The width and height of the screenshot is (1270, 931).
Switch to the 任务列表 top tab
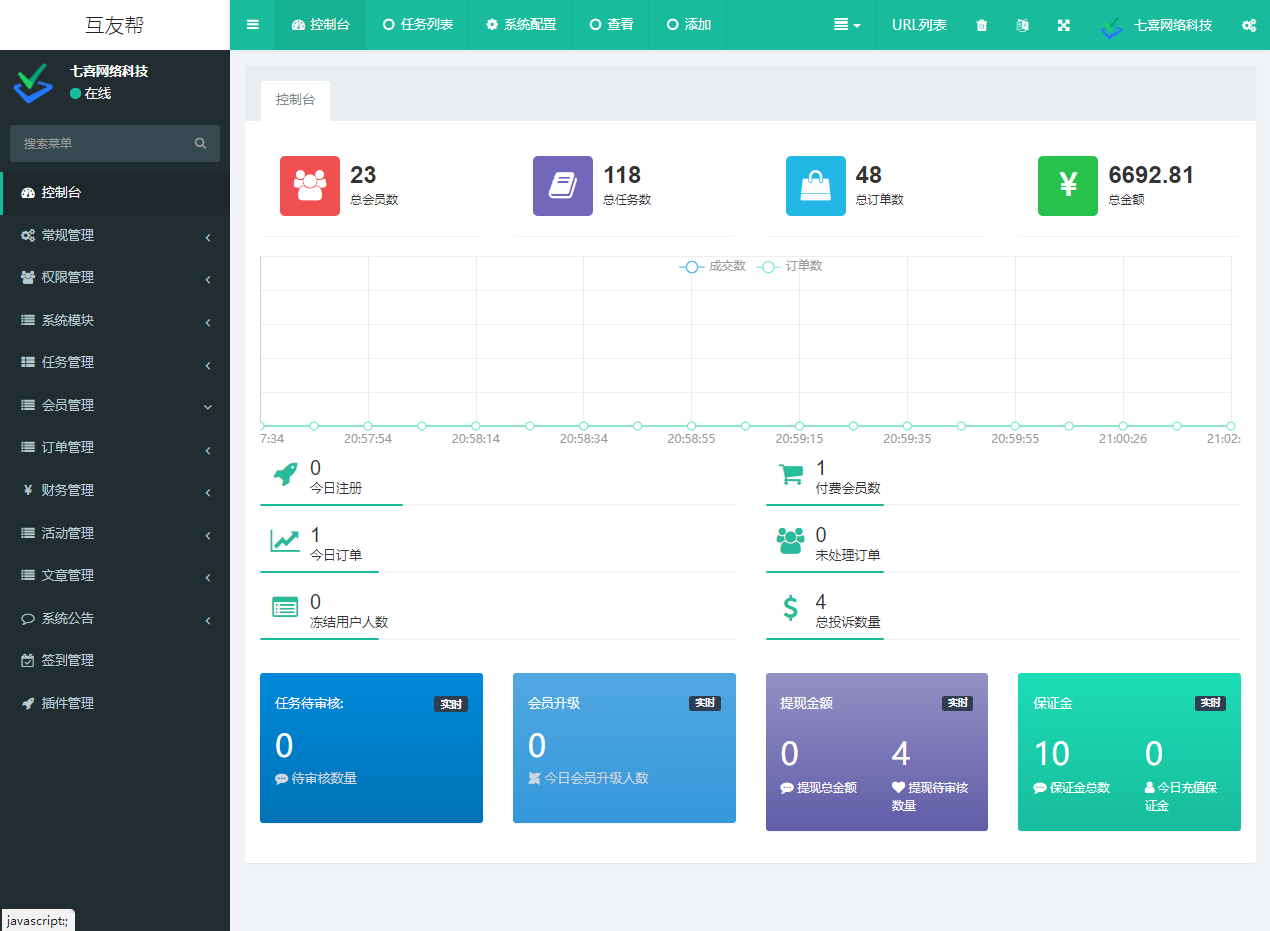point(418,25)
